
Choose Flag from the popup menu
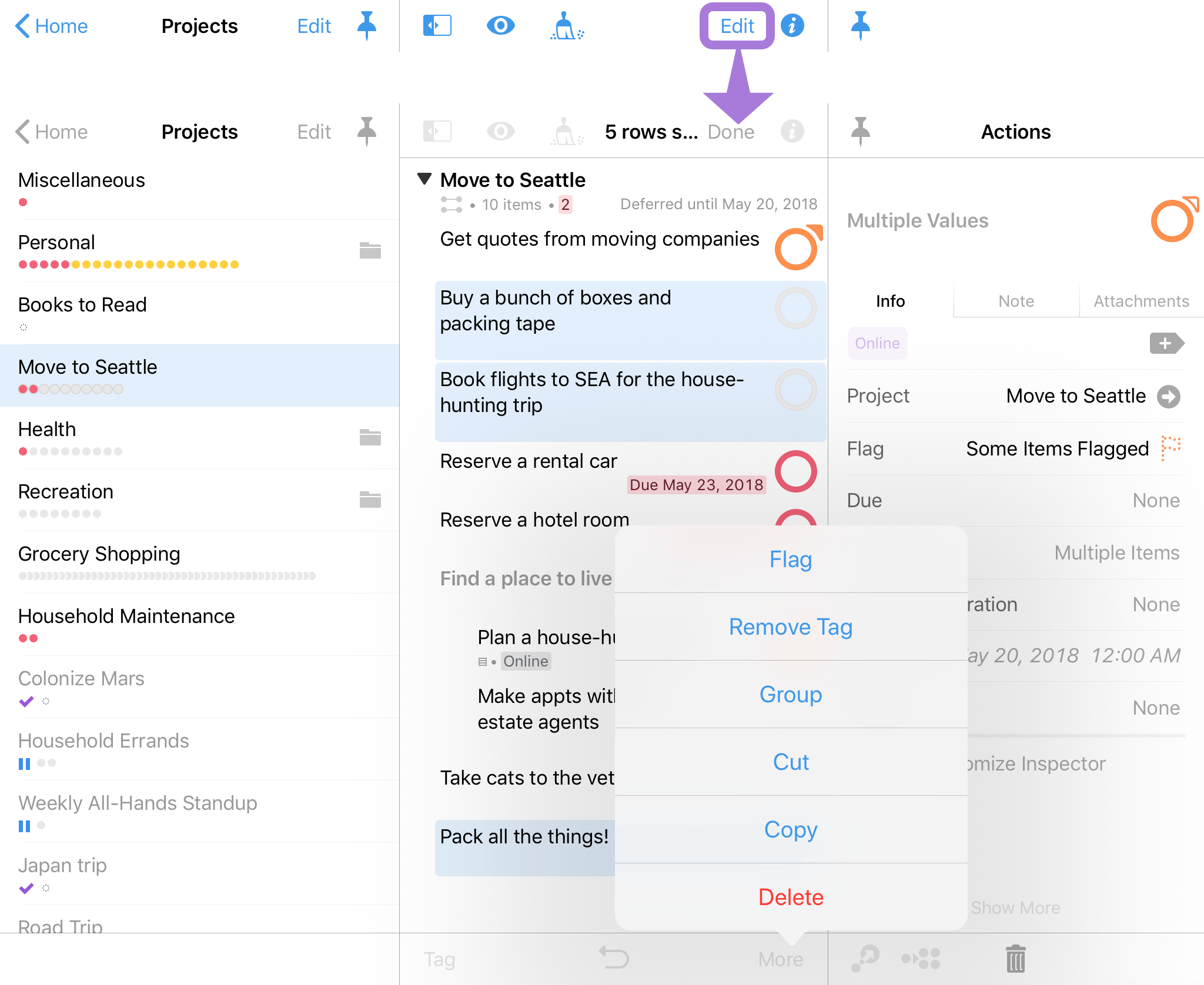[x=791, y=559]
